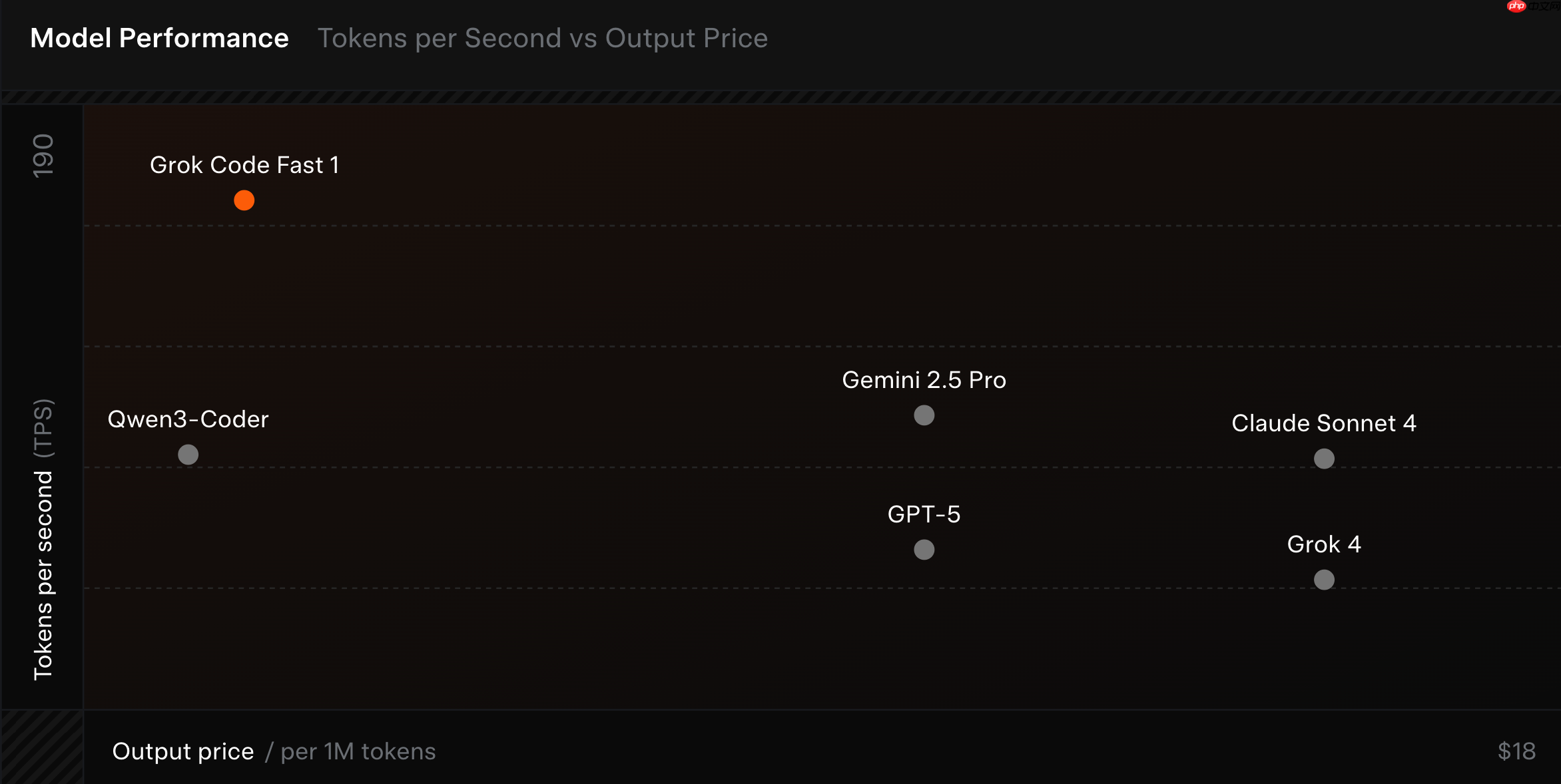Click the Qwen3-Coder model label
Viewport: 1561px width, 784px height.
pos(188,419)
